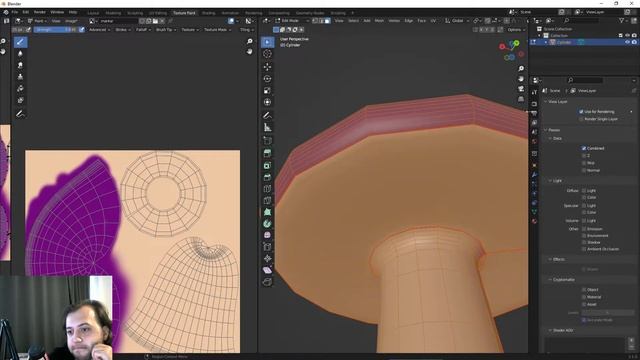
Task: Activate the Knife tool
Action: 267,200
